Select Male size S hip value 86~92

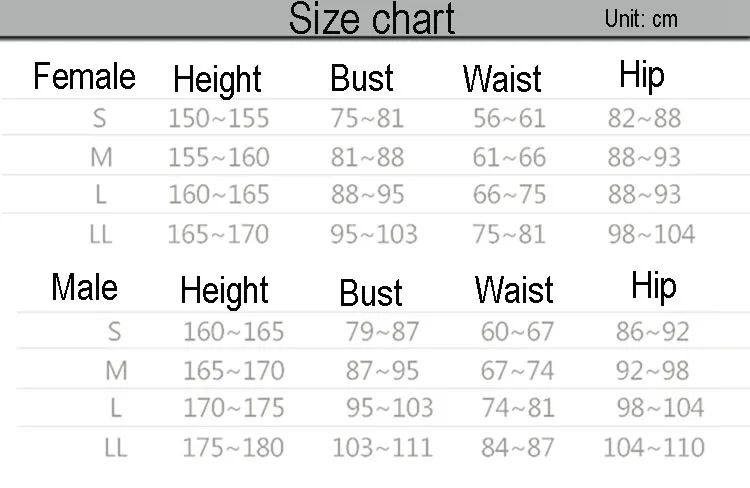[652, 332]
